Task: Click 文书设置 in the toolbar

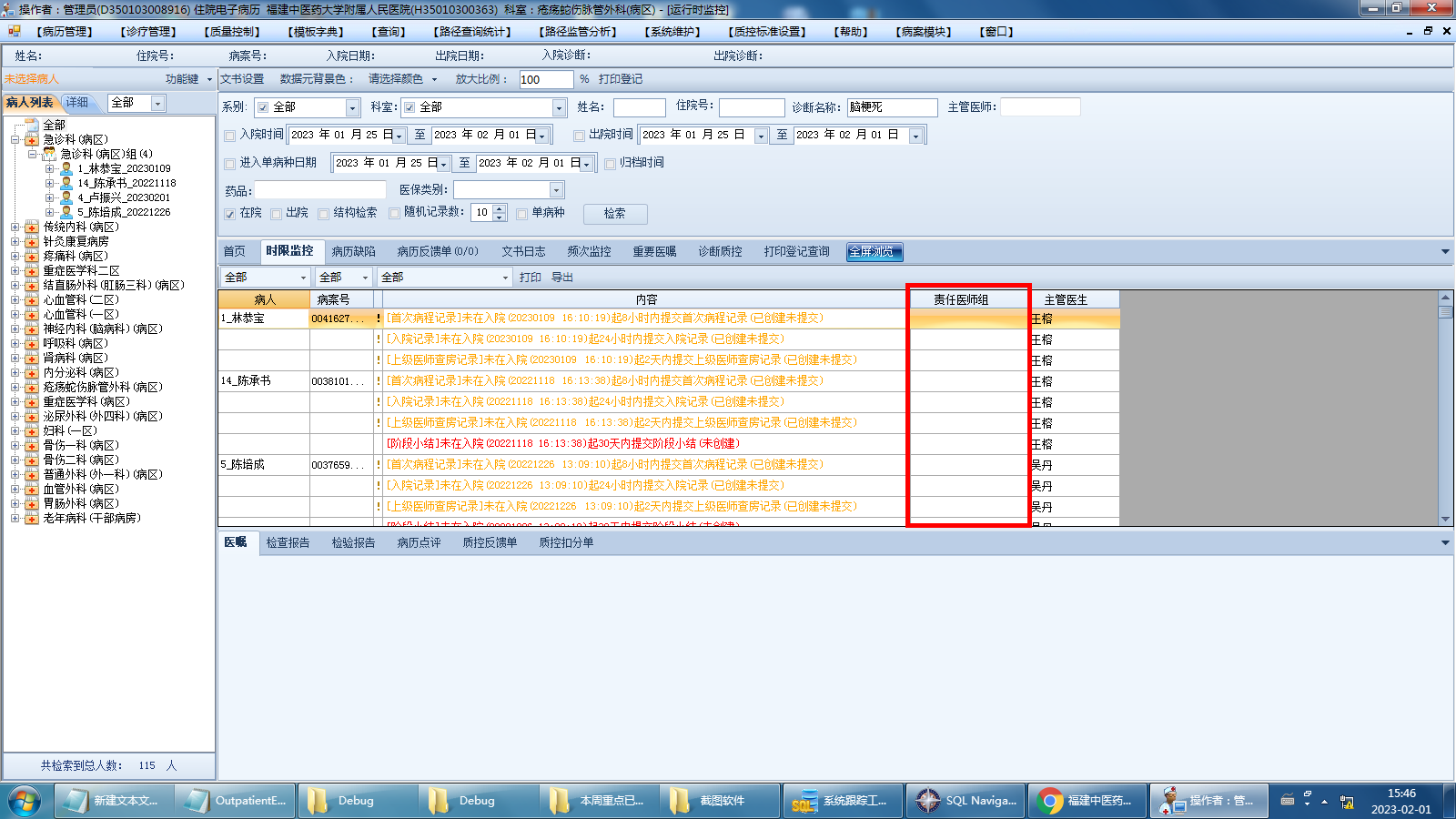Action: (242, 79)
